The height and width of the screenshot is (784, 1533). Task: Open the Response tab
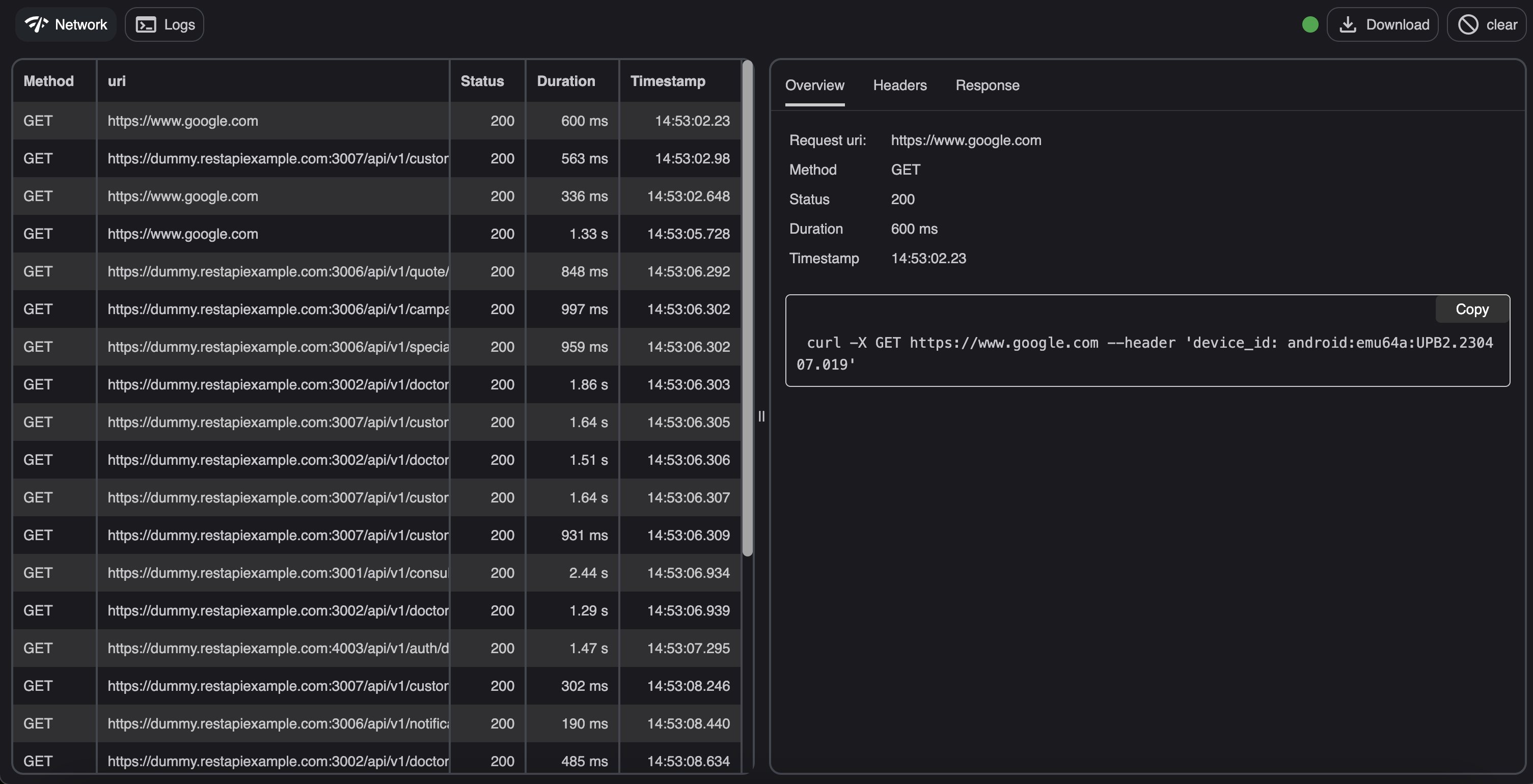[x=987, y=85]
